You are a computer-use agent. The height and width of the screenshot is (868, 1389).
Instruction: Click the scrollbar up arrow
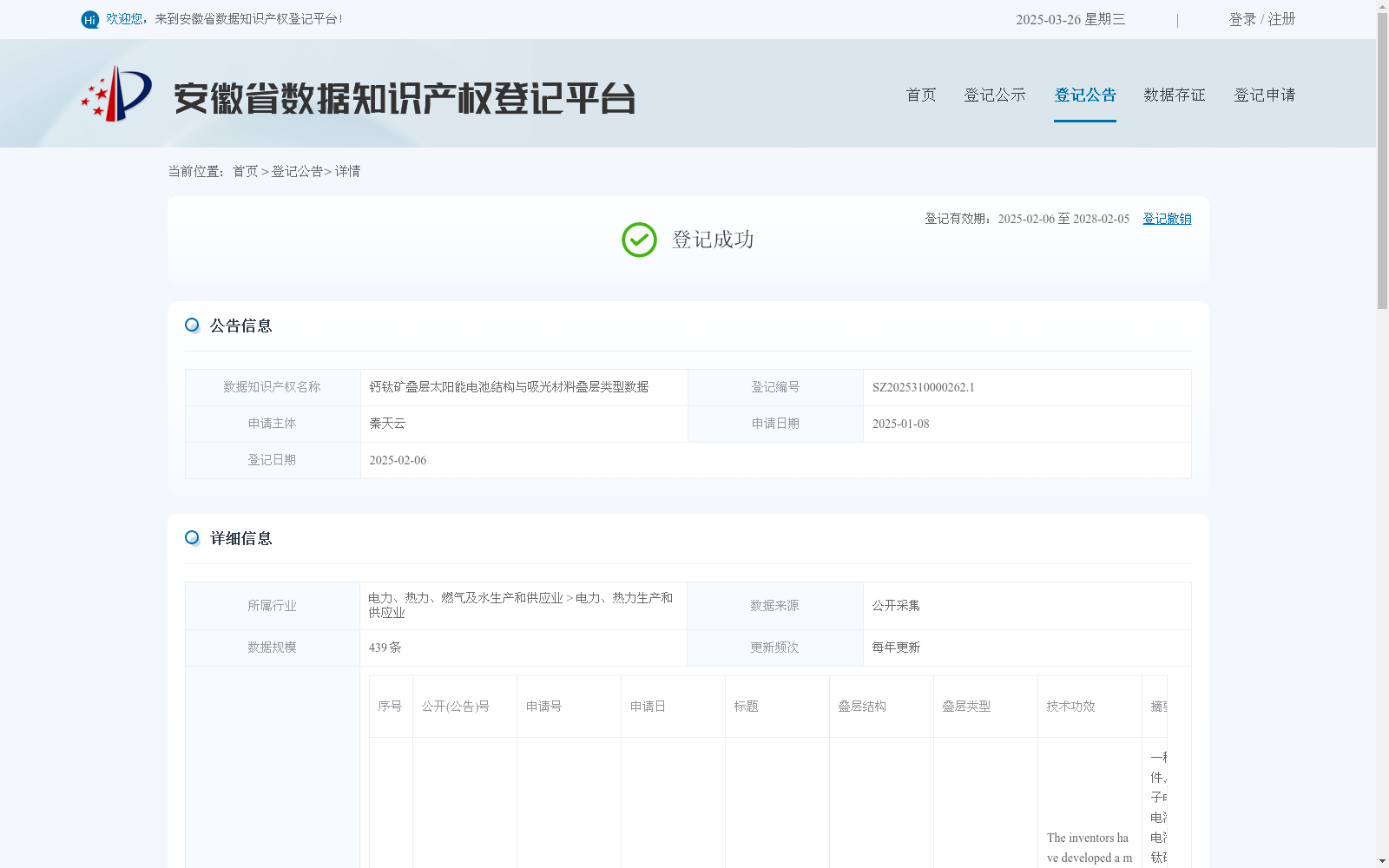(1382, 6)
